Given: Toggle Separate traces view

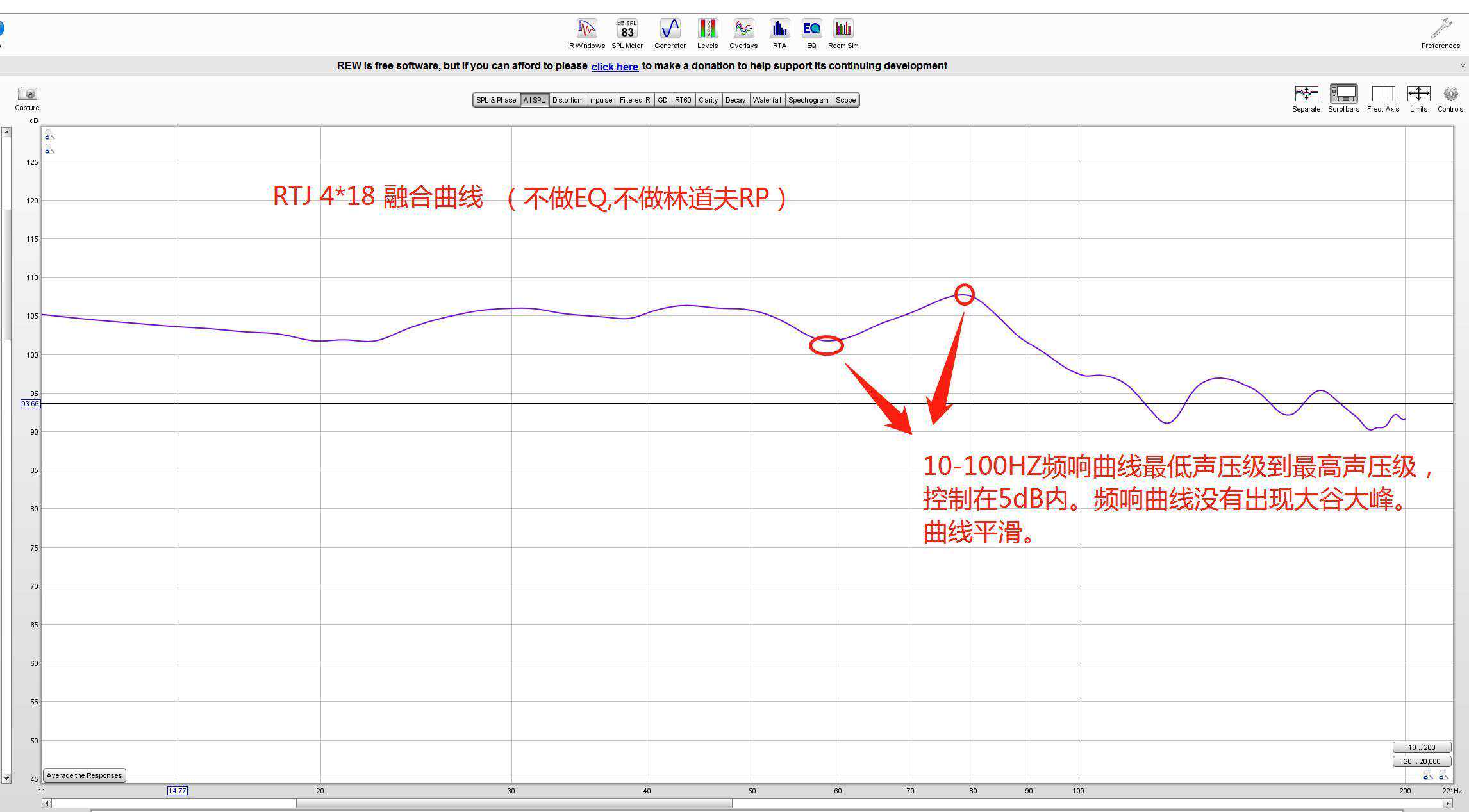Looking at the screenshot, I should pos(1306,94).
